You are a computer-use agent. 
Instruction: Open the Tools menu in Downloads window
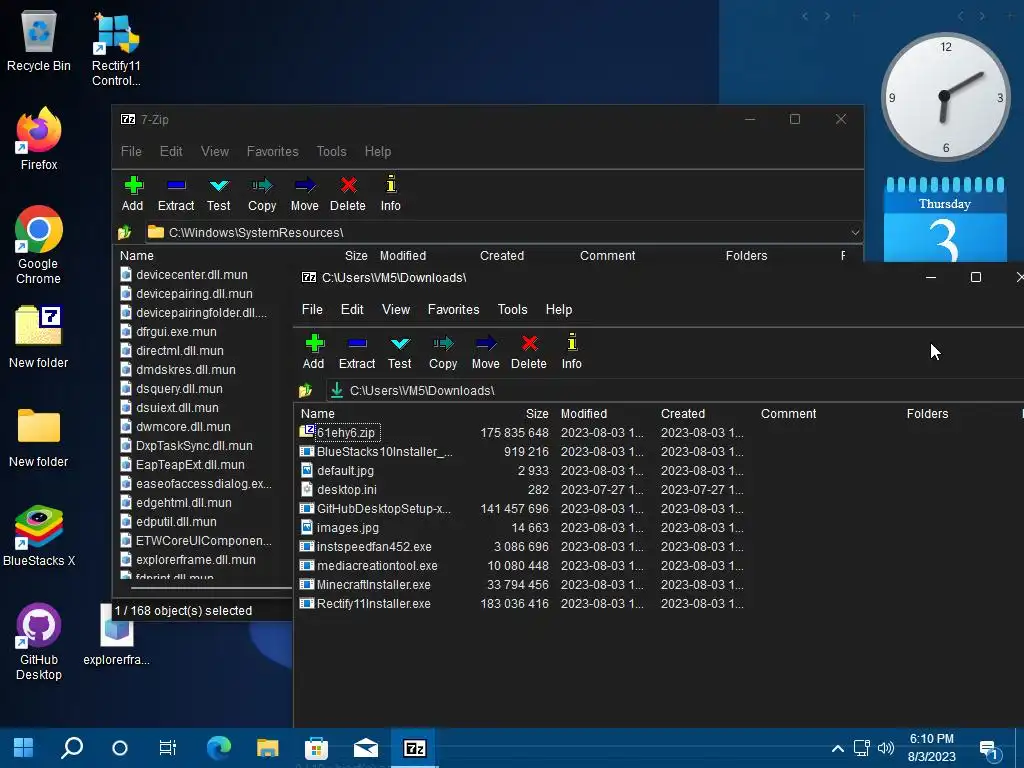(x=513, y=310)
